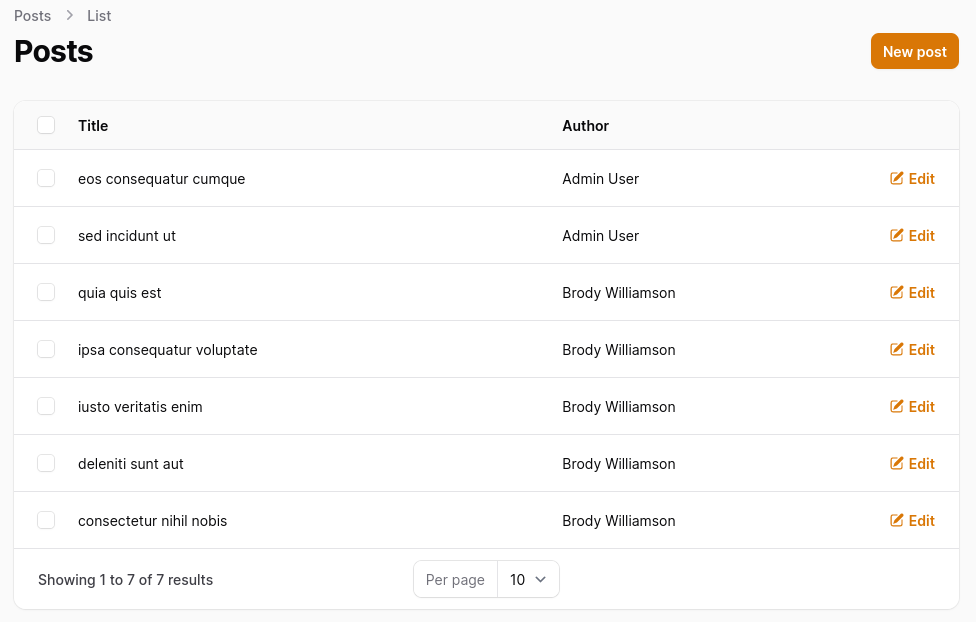Click the Per page dropdown chevron arrow
The height and width of the screenshot is (622, 976).
tap(541, 580)
